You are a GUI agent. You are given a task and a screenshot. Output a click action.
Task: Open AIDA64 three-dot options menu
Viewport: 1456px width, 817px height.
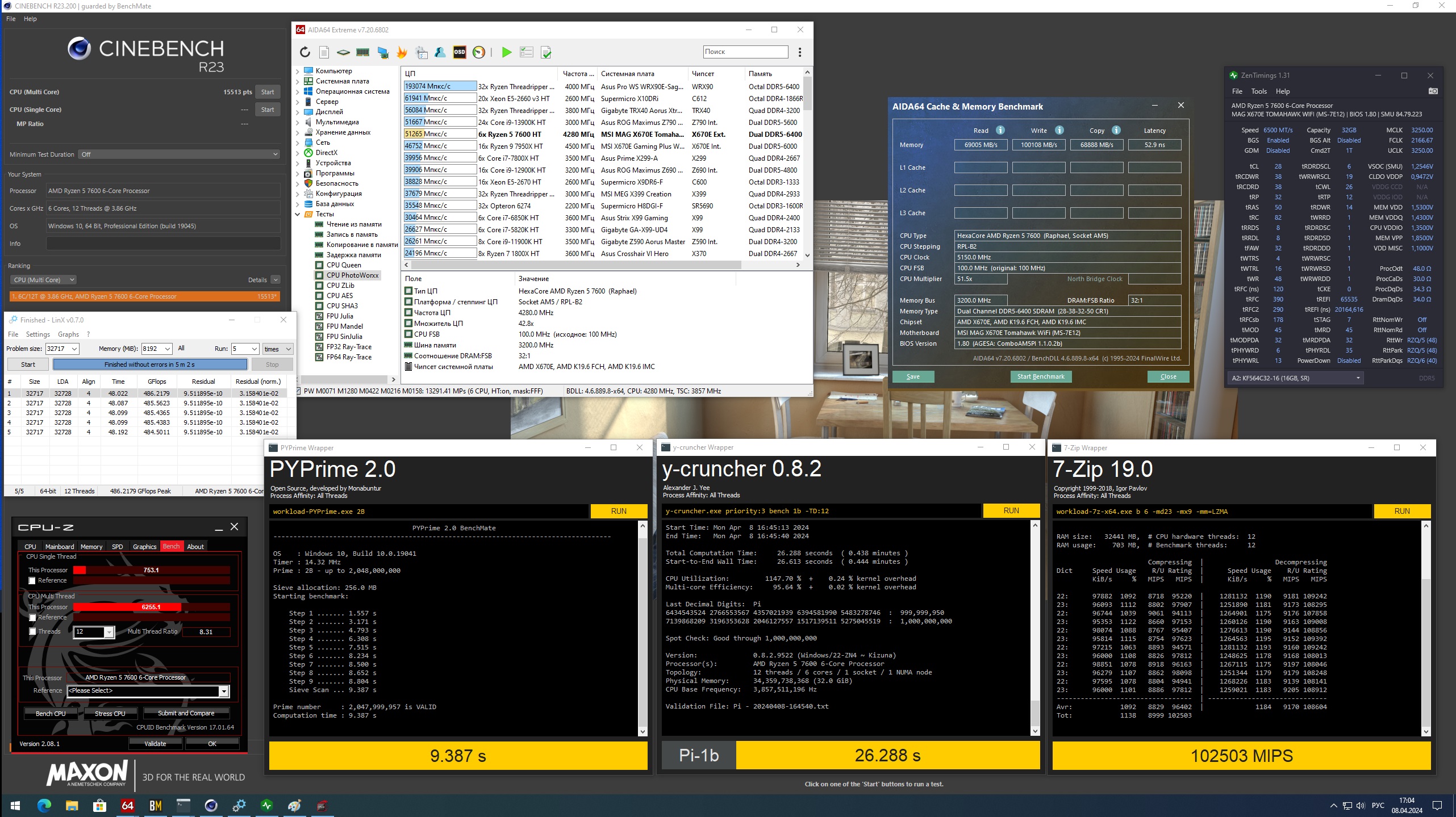click(800, 52)
